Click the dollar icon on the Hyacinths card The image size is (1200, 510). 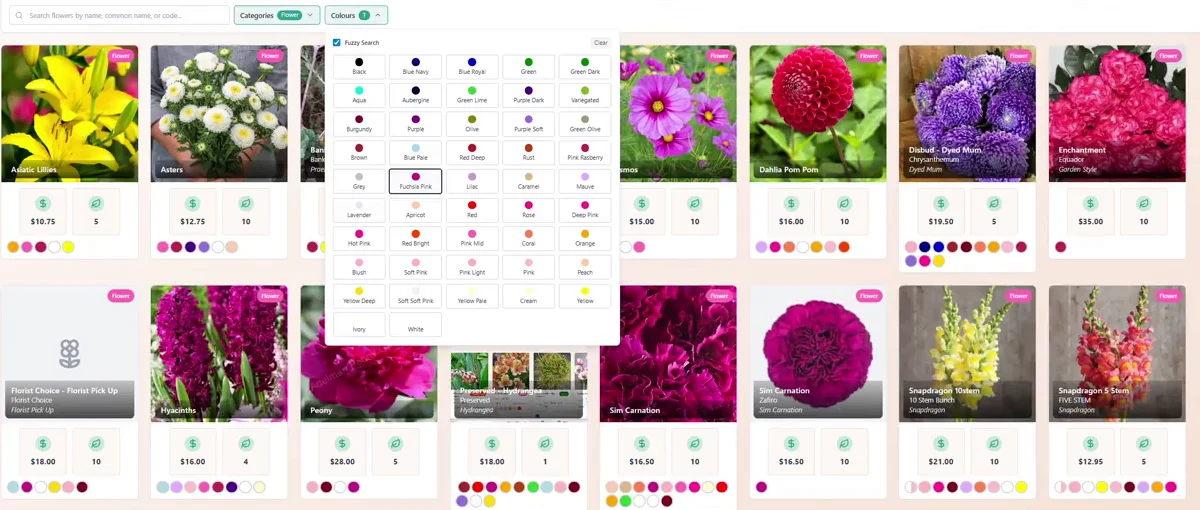pyautogui.click(x=193, y=443)
